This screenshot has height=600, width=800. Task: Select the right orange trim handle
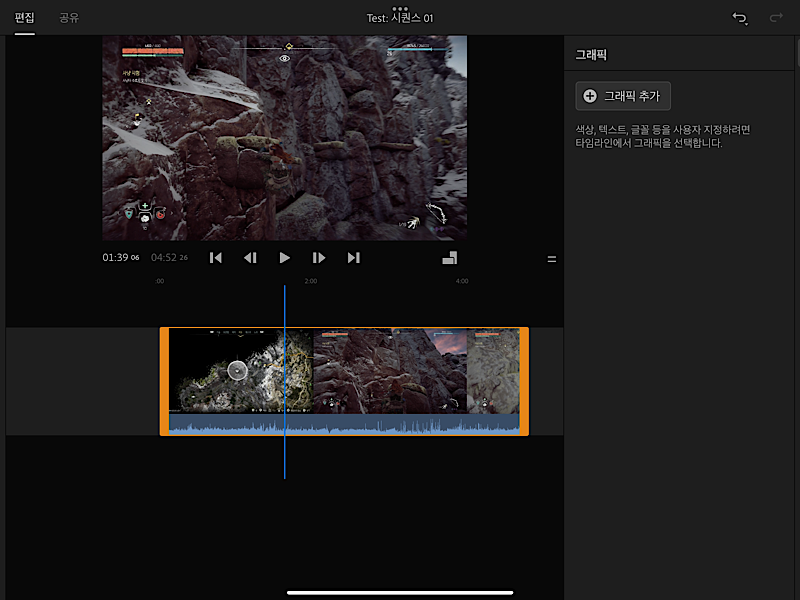click(x=524, y=381)
